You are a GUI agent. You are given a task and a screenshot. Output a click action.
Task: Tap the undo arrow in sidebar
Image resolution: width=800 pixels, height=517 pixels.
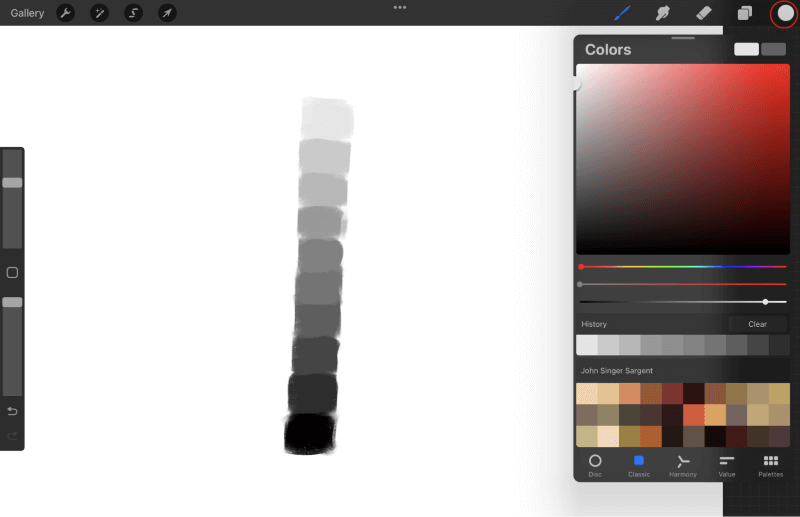(x=12, y=411)
